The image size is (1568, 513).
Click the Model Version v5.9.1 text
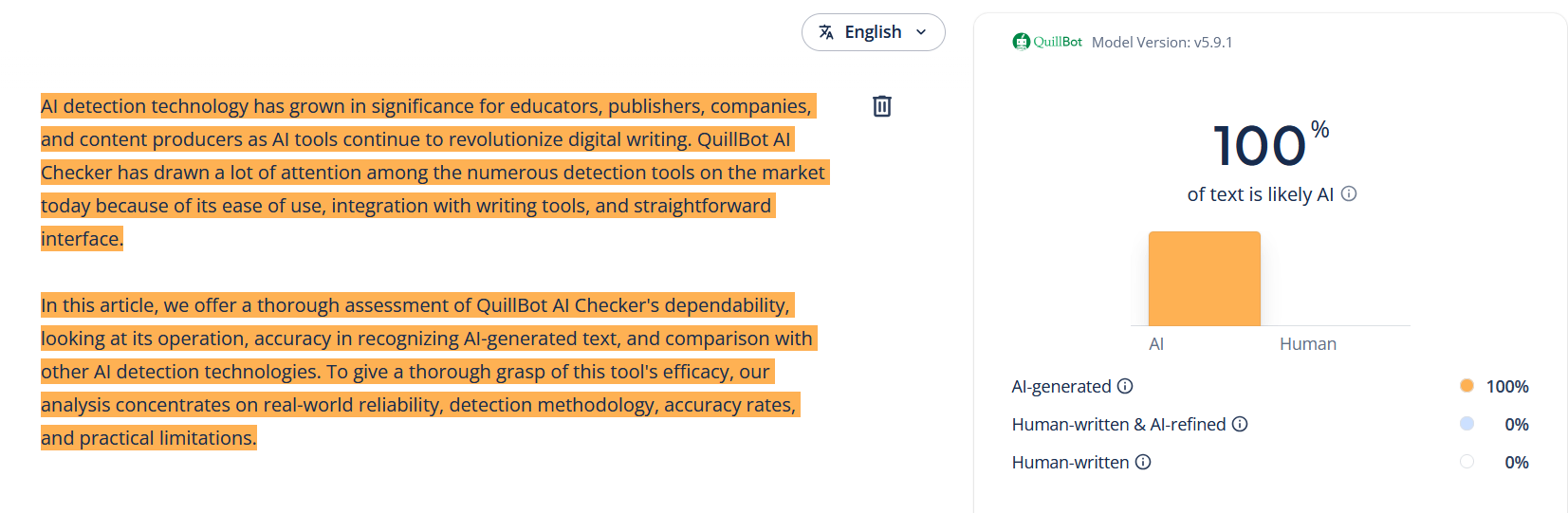[1162, 43]
